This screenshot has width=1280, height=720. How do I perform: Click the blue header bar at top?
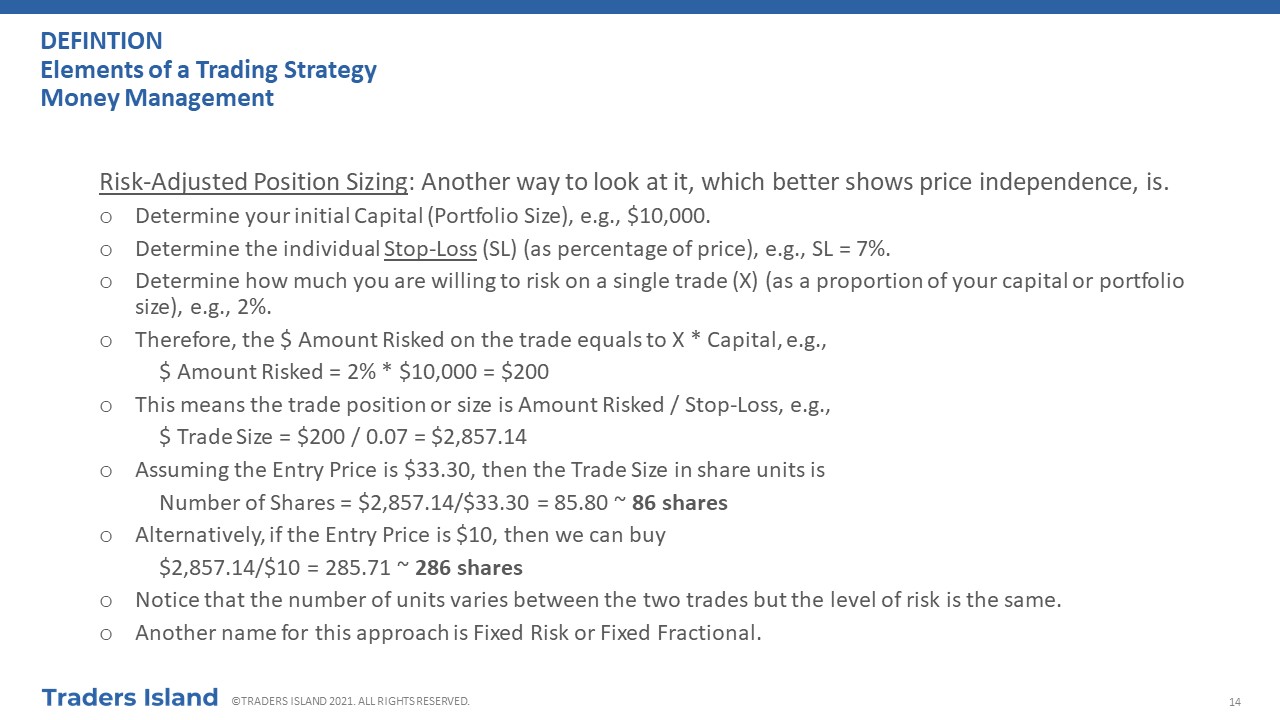pyautogui.click(x=640, y=7)
